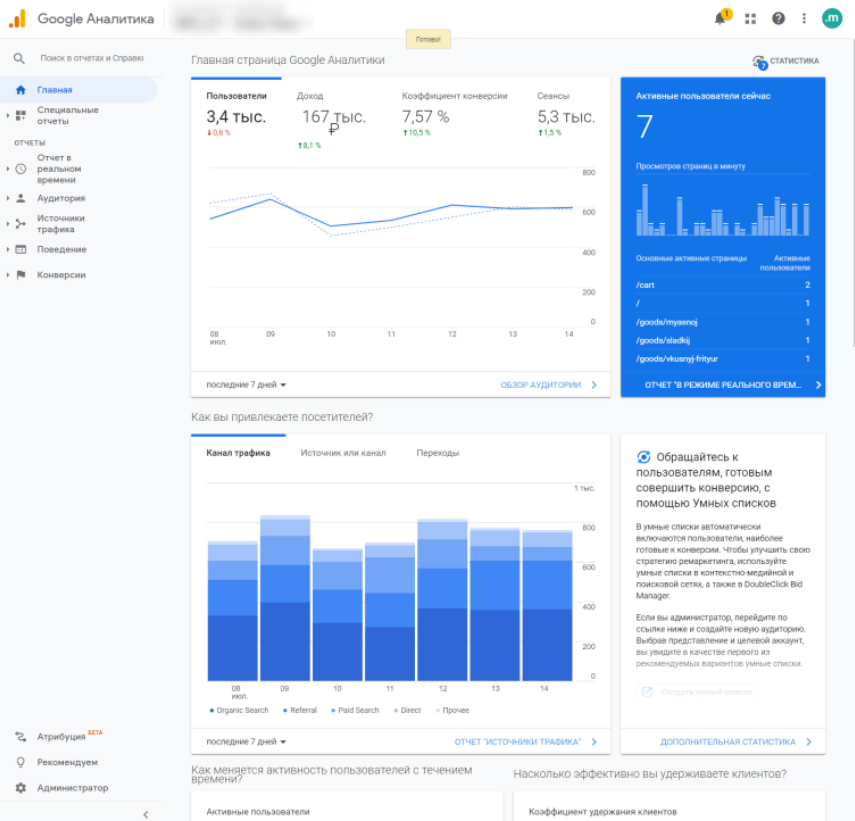Click the Специальные отчеты dashboard icon
This screenshot has height=821, width=855.
[21, 115]
